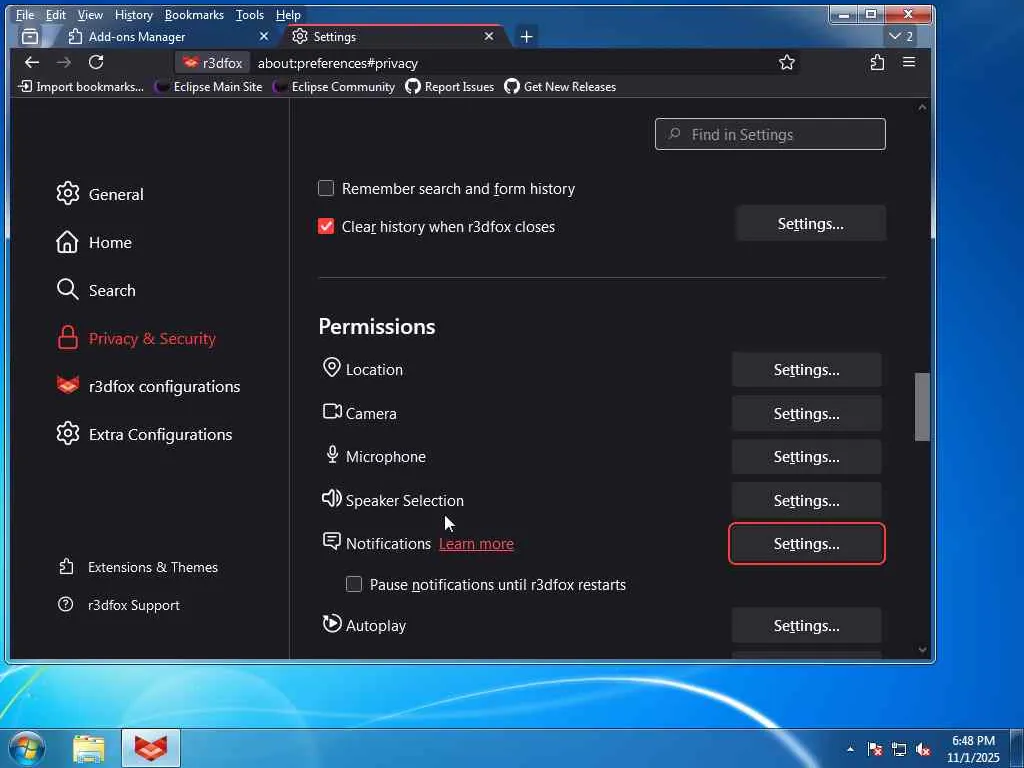
Task: Open Location permission Settings
Action: pos(807,370)
